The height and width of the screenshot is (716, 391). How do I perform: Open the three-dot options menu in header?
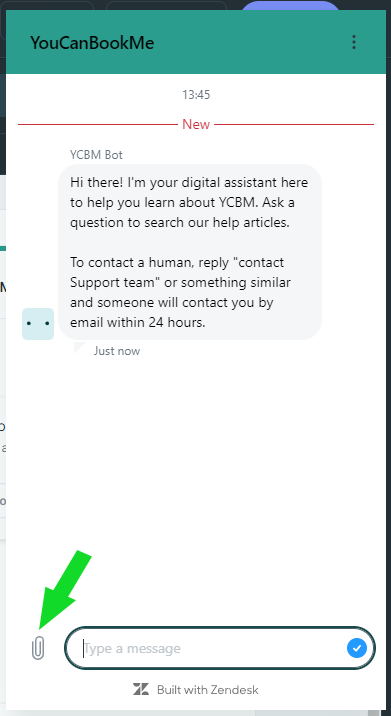point(354,42)
